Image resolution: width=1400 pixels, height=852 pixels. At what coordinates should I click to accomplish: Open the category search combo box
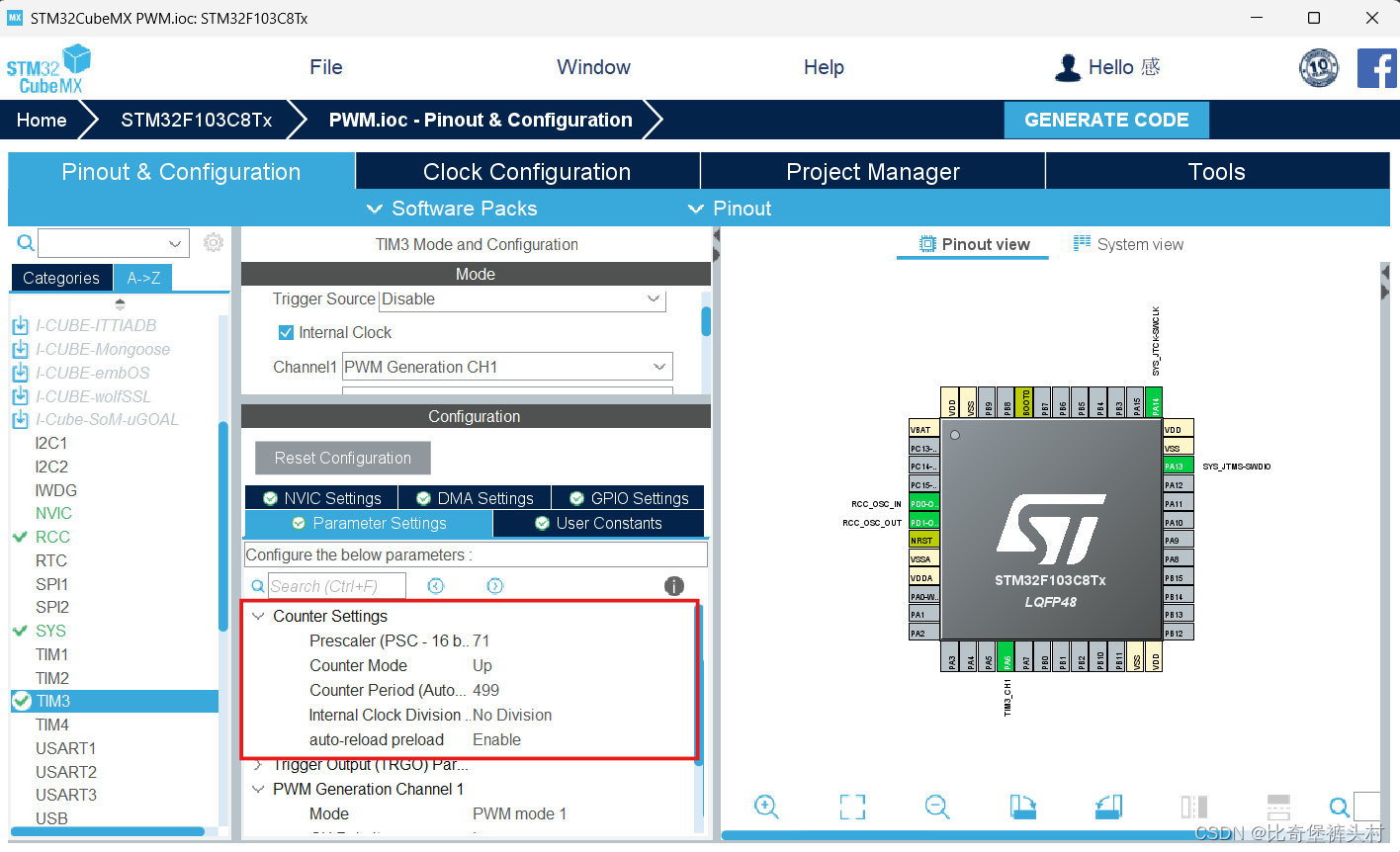114,242
